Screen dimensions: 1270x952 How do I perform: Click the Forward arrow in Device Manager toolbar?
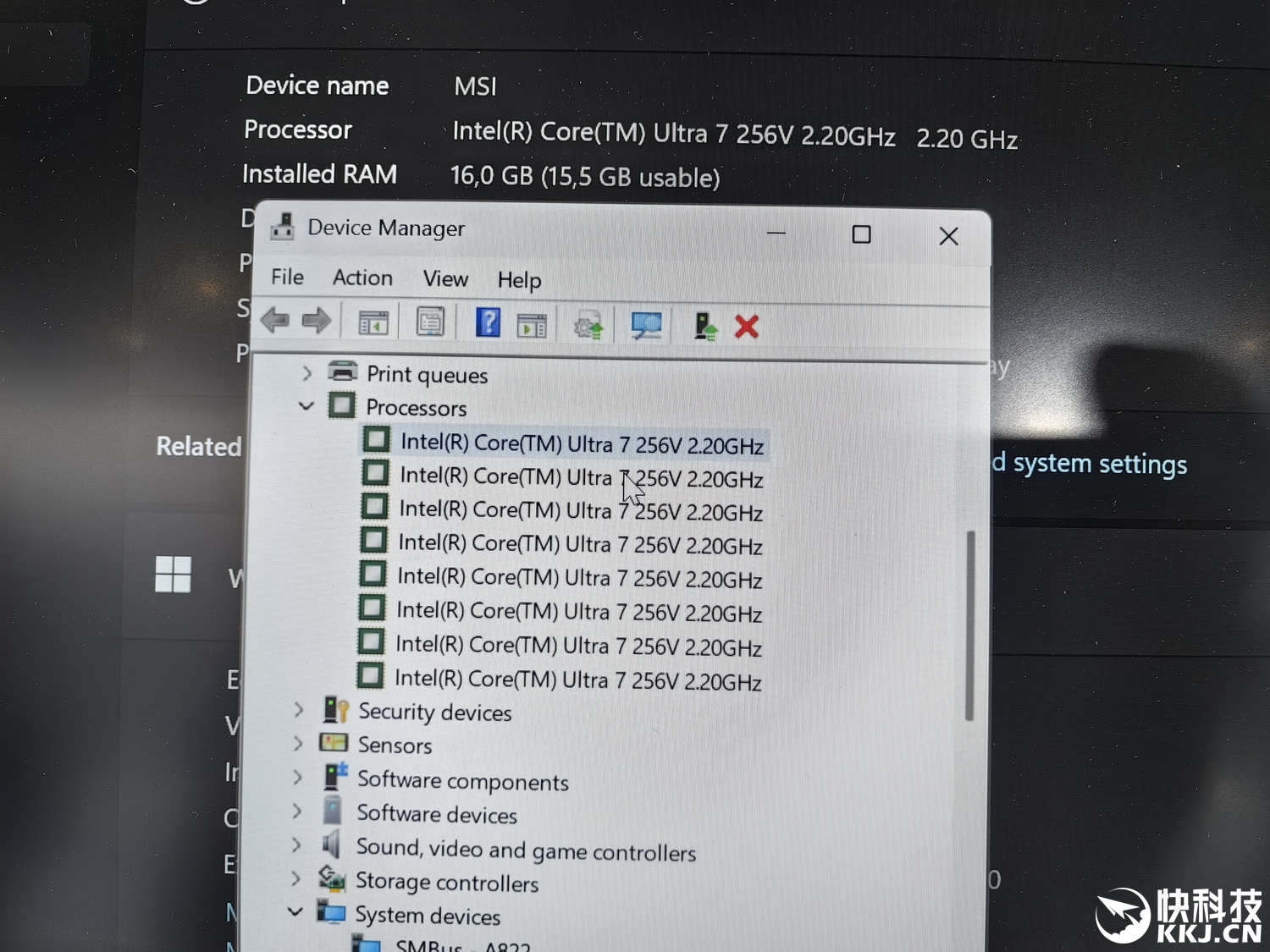(317, 321)
